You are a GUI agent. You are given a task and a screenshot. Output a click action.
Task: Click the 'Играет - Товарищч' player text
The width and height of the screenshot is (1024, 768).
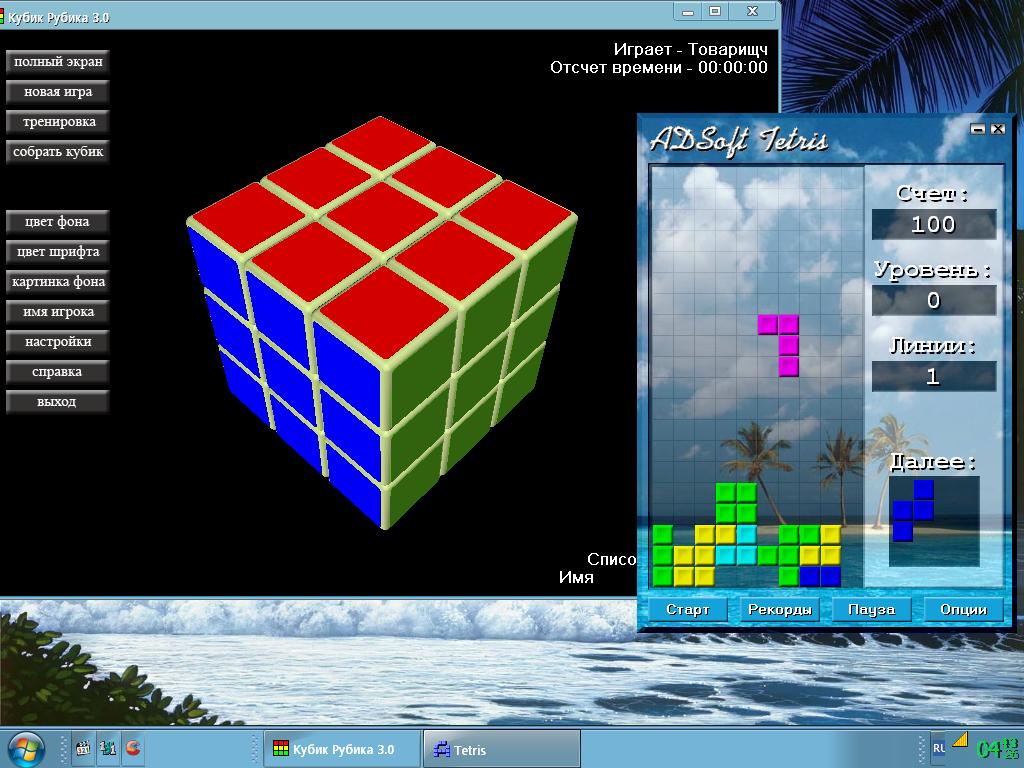click(691, 50)
